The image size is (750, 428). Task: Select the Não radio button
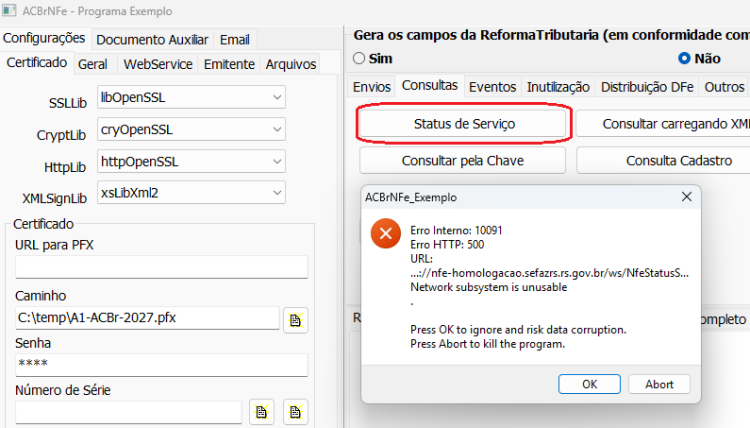[x=684, y=58]
